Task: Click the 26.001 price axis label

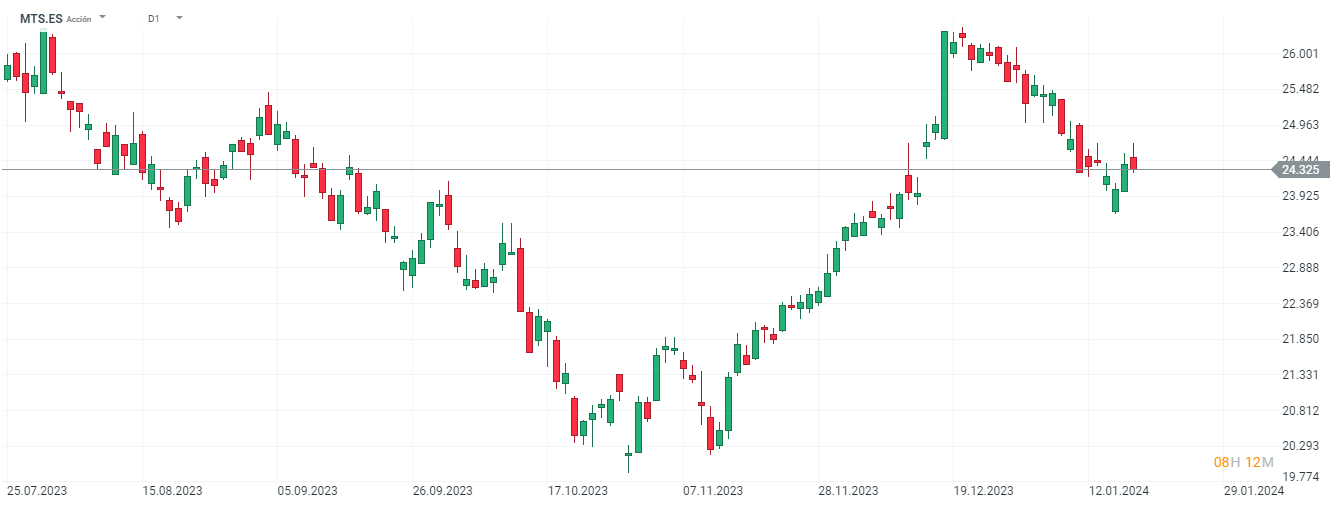Action: pos(1300,54)
